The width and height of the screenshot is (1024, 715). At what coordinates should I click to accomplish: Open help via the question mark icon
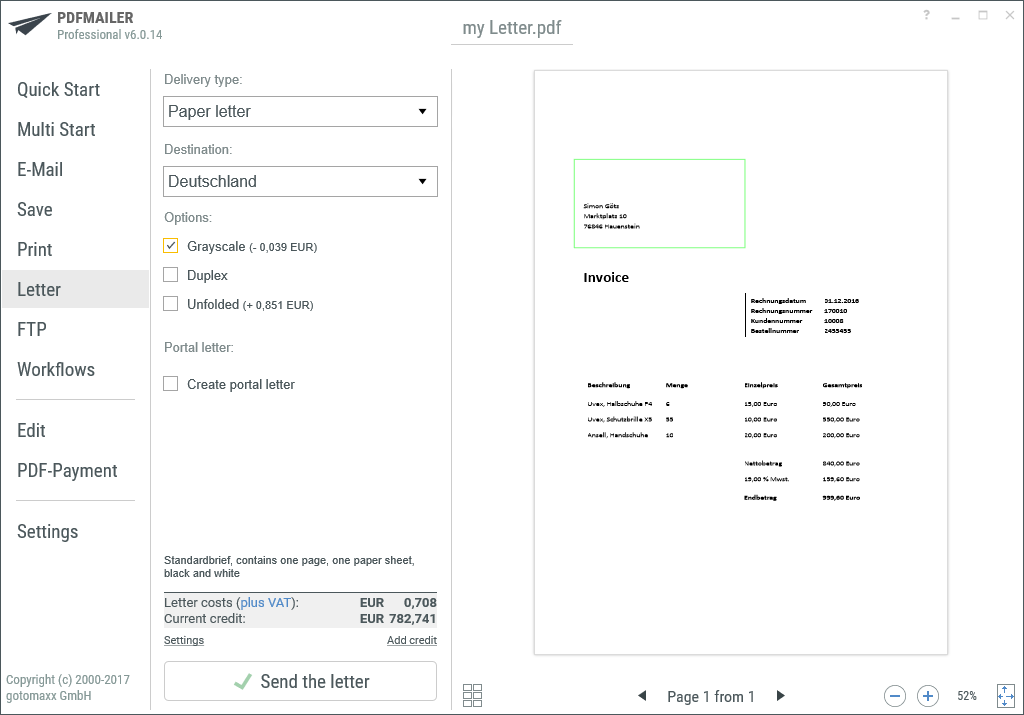pyautogui.click(x=925, y=15)
